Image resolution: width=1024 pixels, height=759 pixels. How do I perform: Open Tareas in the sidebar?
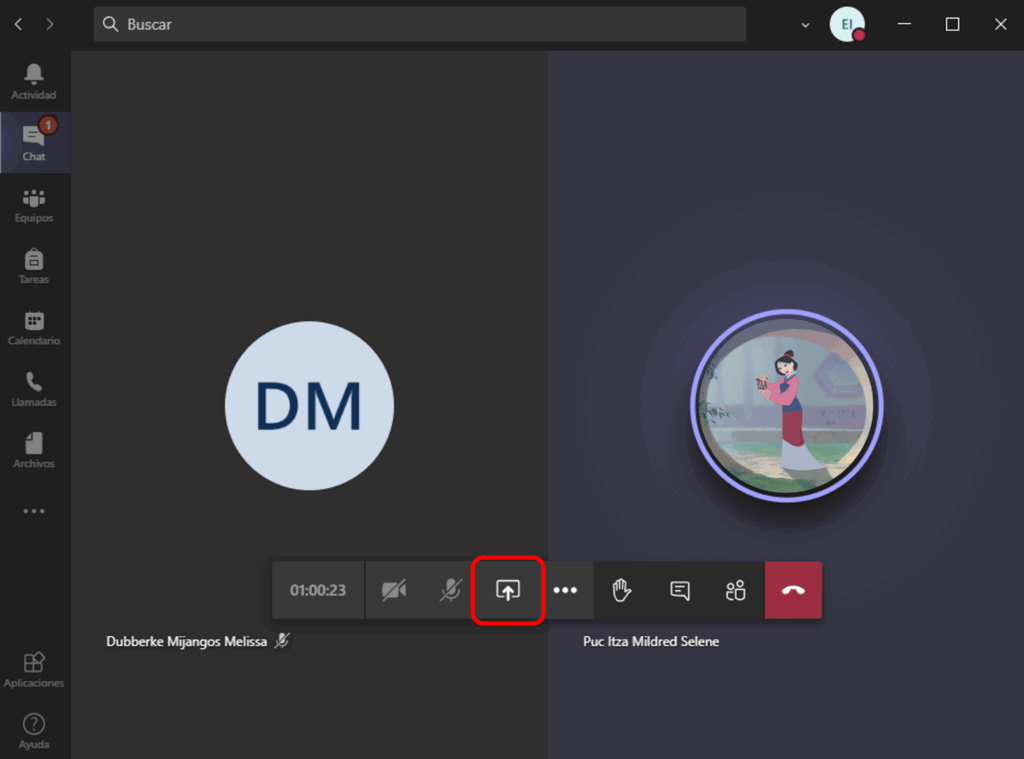[34, 266]
